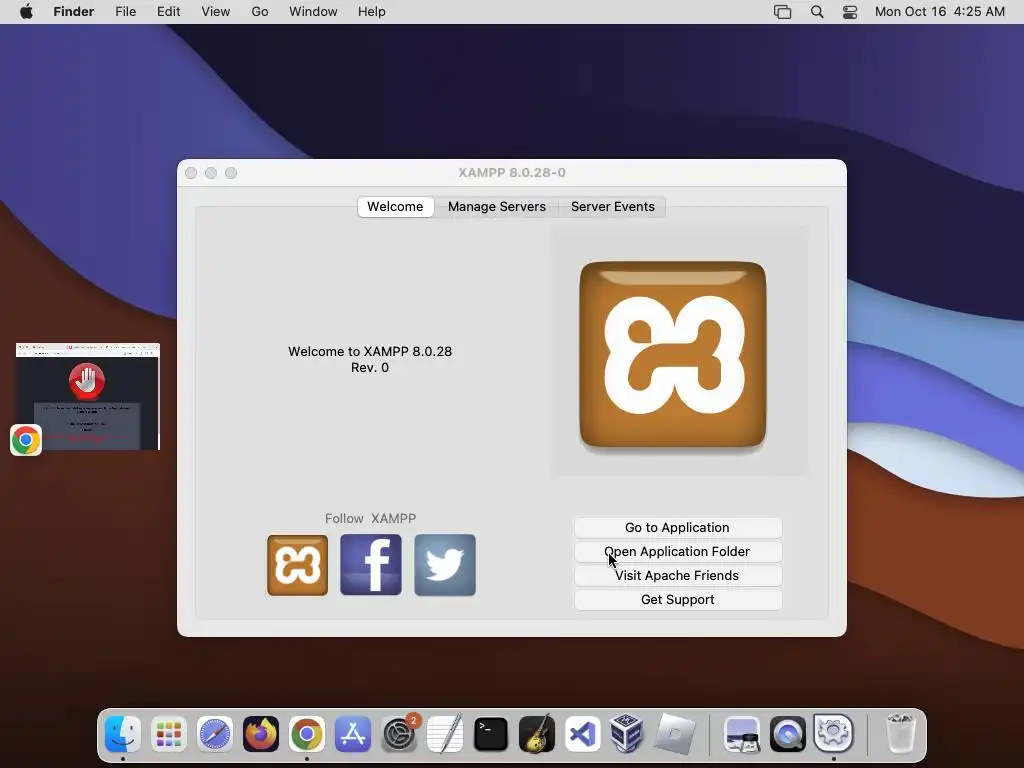
Task: Click the XAMPP manager gear dock icon
Action: [834, 733]
